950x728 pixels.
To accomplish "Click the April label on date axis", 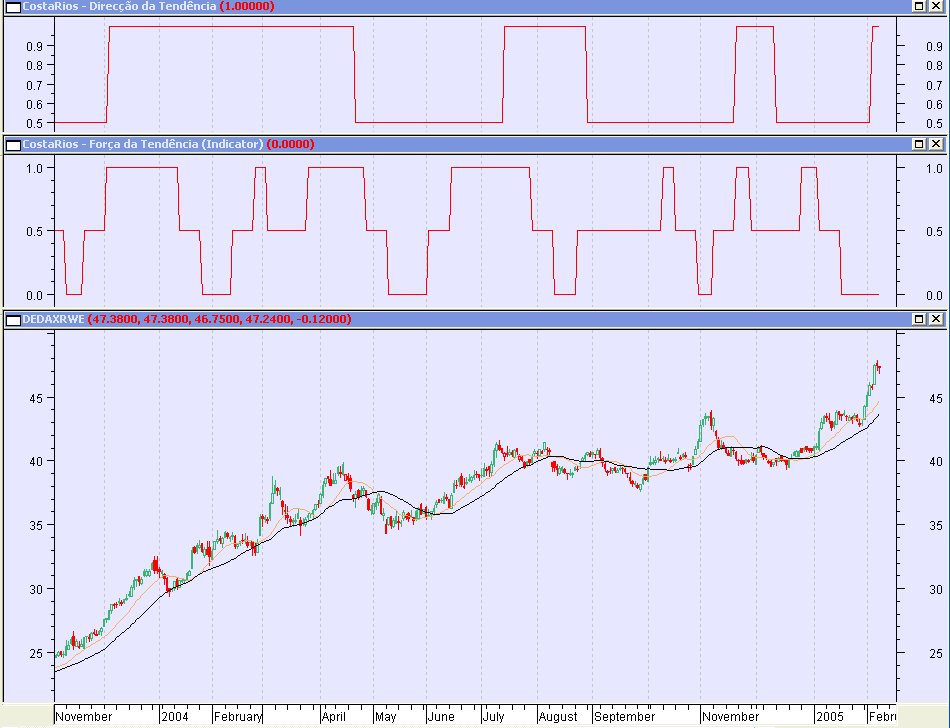I will coord(333,717).
